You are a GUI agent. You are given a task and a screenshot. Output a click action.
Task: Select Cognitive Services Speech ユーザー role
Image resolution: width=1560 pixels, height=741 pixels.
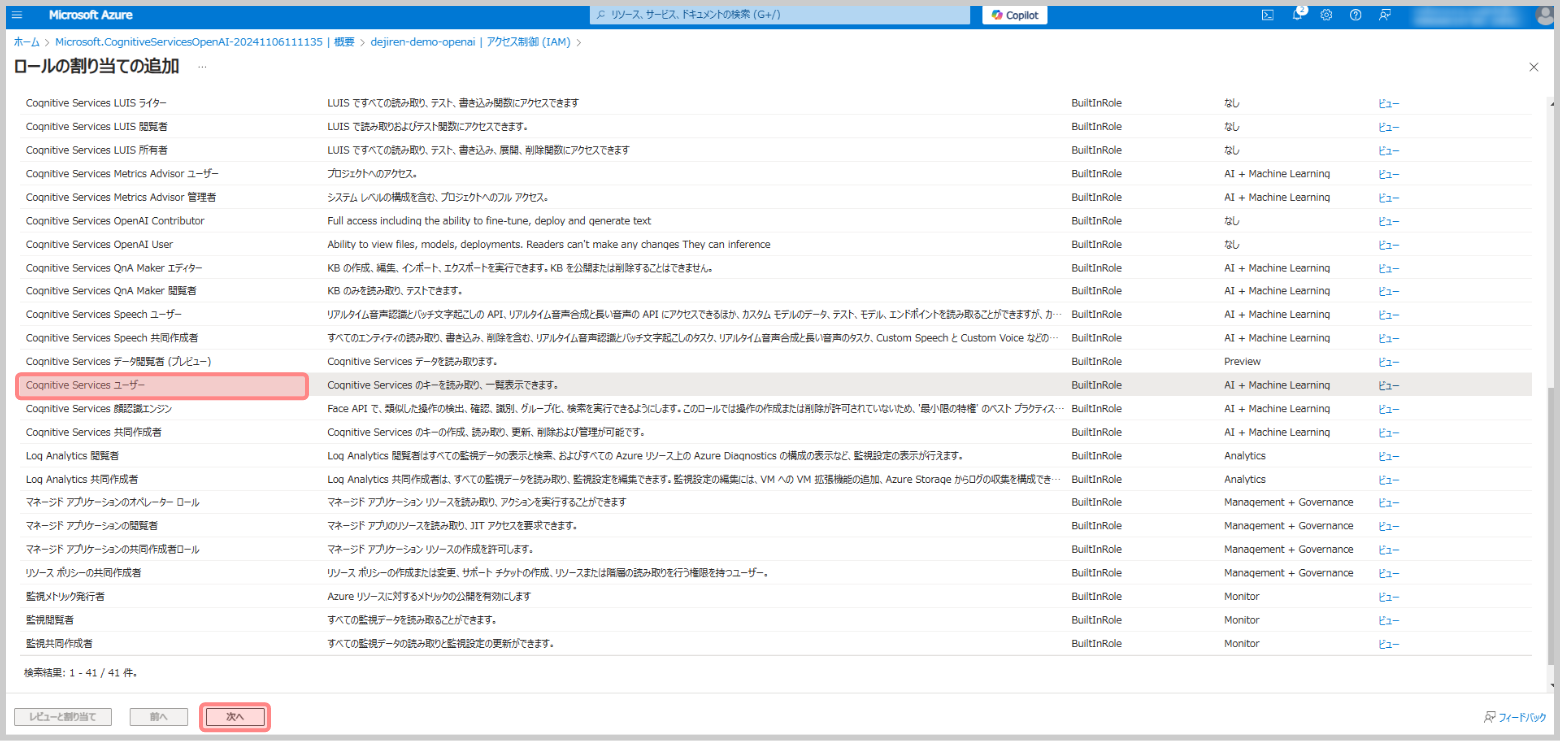tap(104, 315)
